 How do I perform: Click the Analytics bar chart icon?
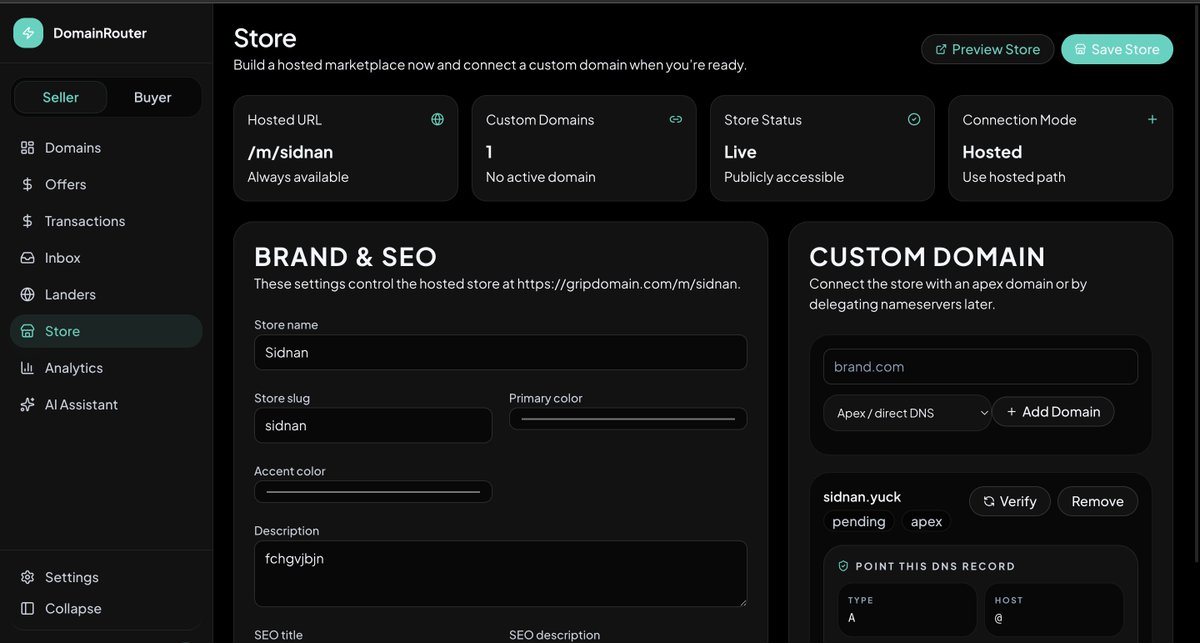tap(27, 368)
